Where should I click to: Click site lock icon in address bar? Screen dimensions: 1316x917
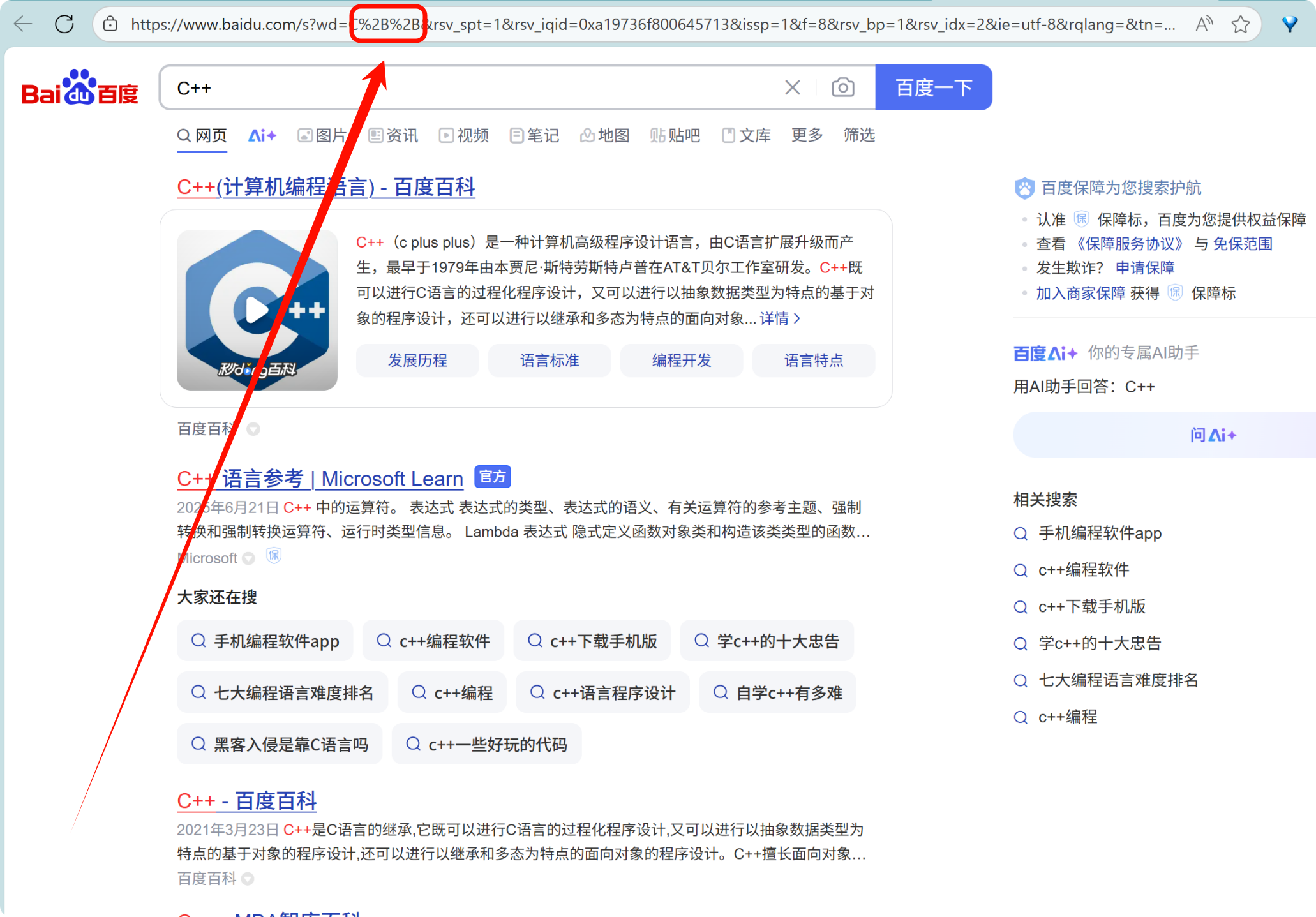point(110,24)
